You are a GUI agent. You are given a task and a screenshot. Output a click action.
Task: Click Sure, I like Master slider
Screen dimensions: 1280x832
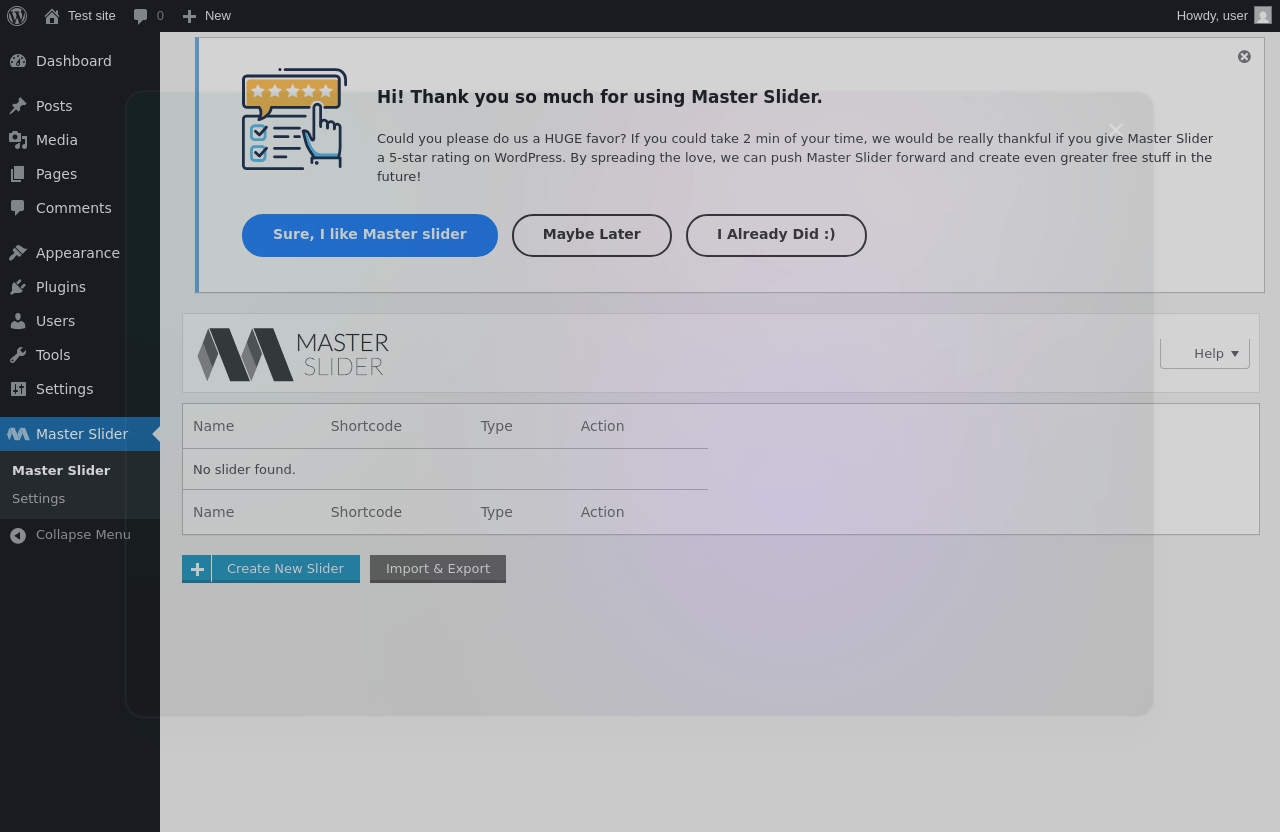(370, 235)
